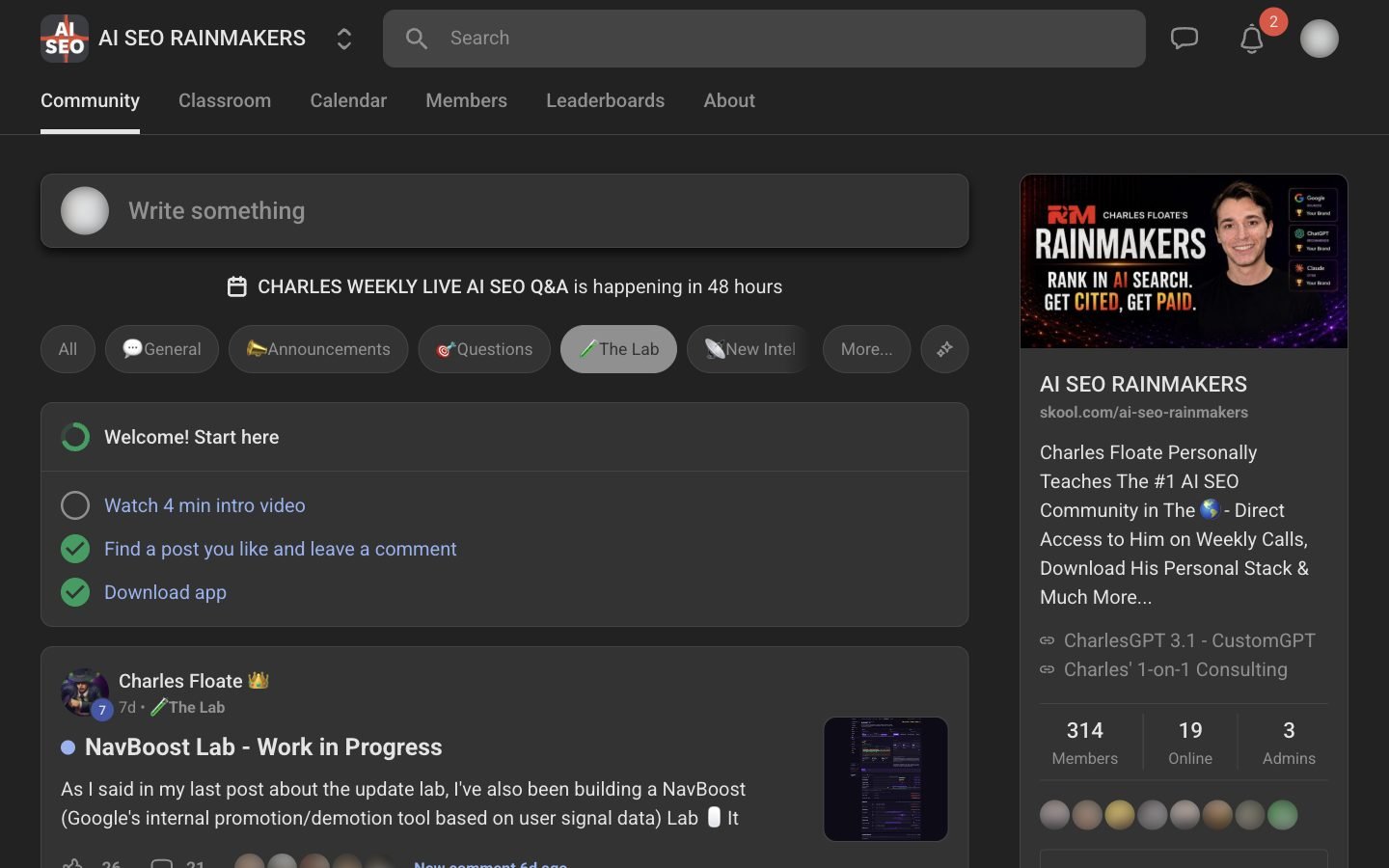
Task: Open CharlesGPT 3.1 - CustomGPT link
Action: (1189, 640)
